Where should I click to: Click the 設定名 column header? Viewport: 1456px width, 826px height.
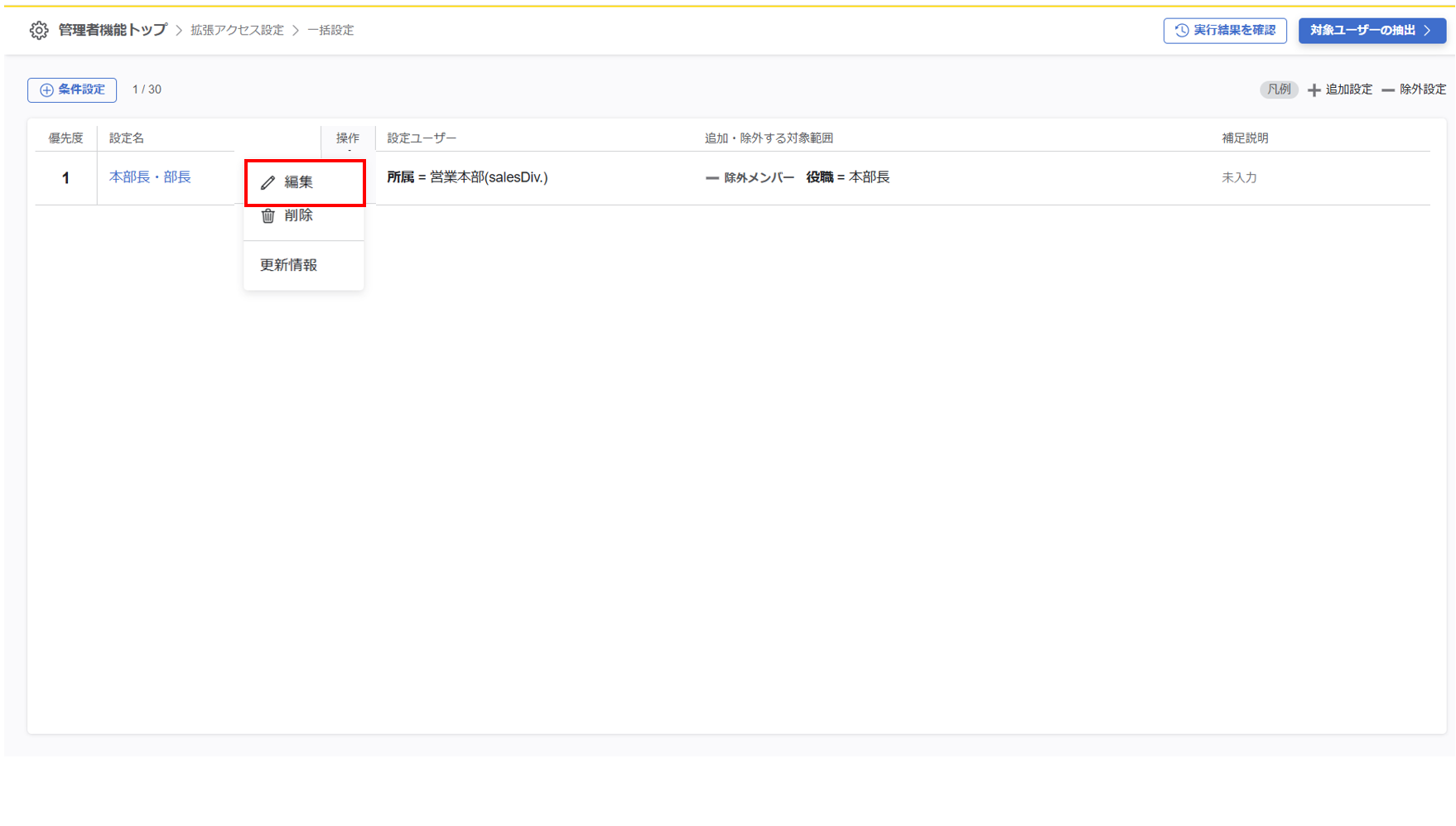(x=127, y=138)
